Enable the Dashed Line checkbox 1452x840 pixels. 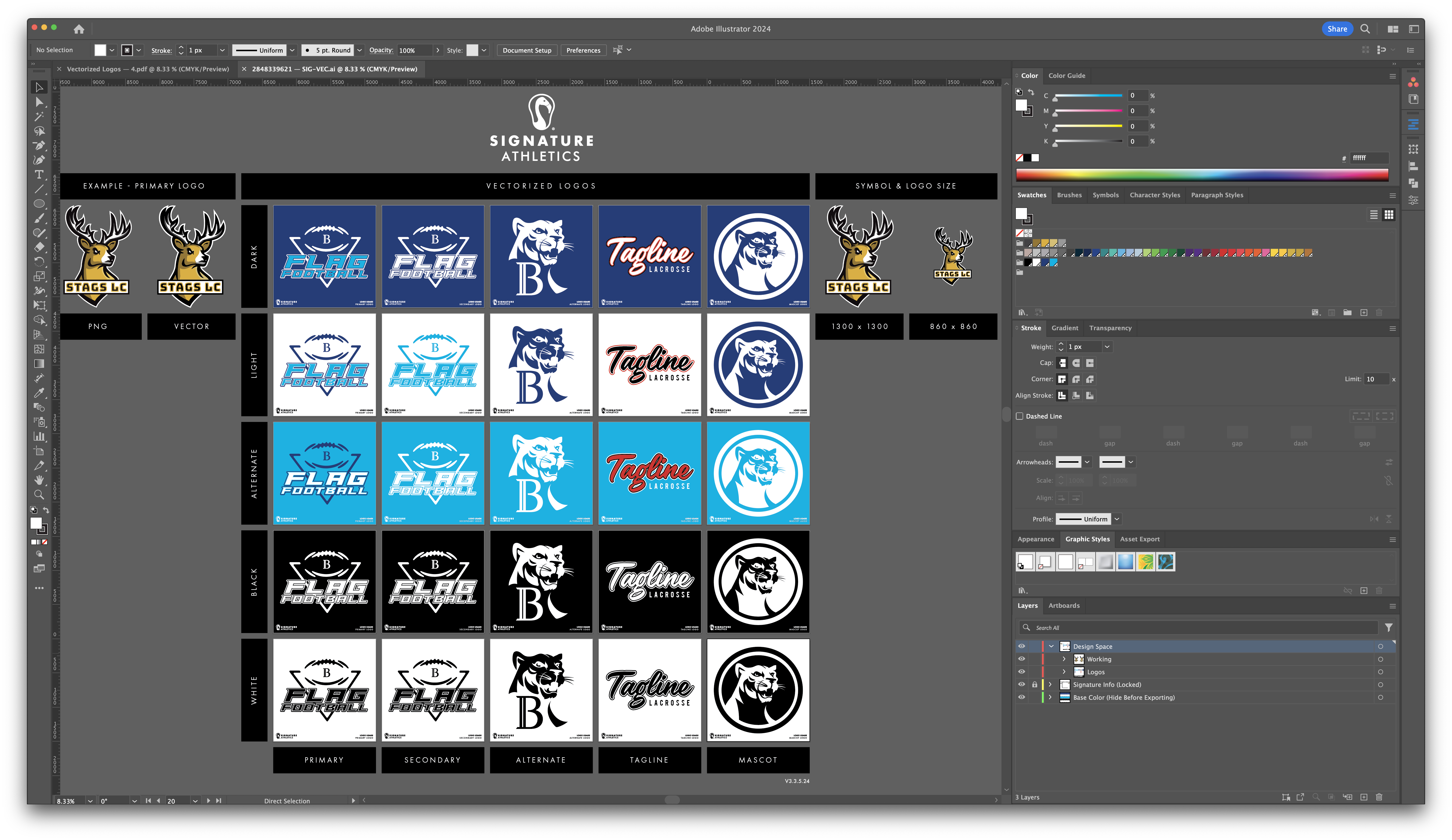click(x=1019, y=416)
